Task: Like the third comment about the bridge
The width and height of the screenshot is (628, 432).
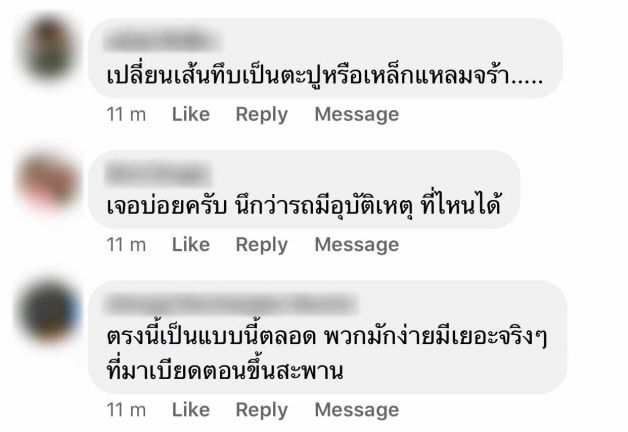Action: pyautogui.click(x=191, y=410)
